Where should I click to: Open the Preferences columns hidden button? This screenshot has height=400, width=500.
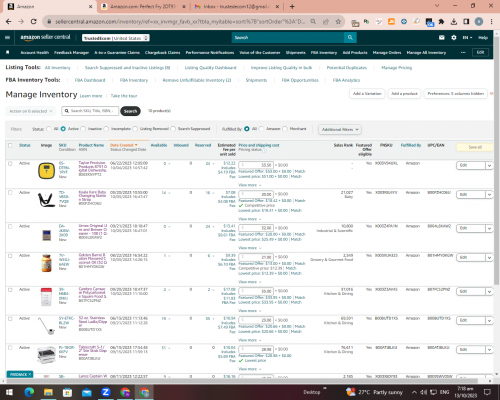(456, 94)
